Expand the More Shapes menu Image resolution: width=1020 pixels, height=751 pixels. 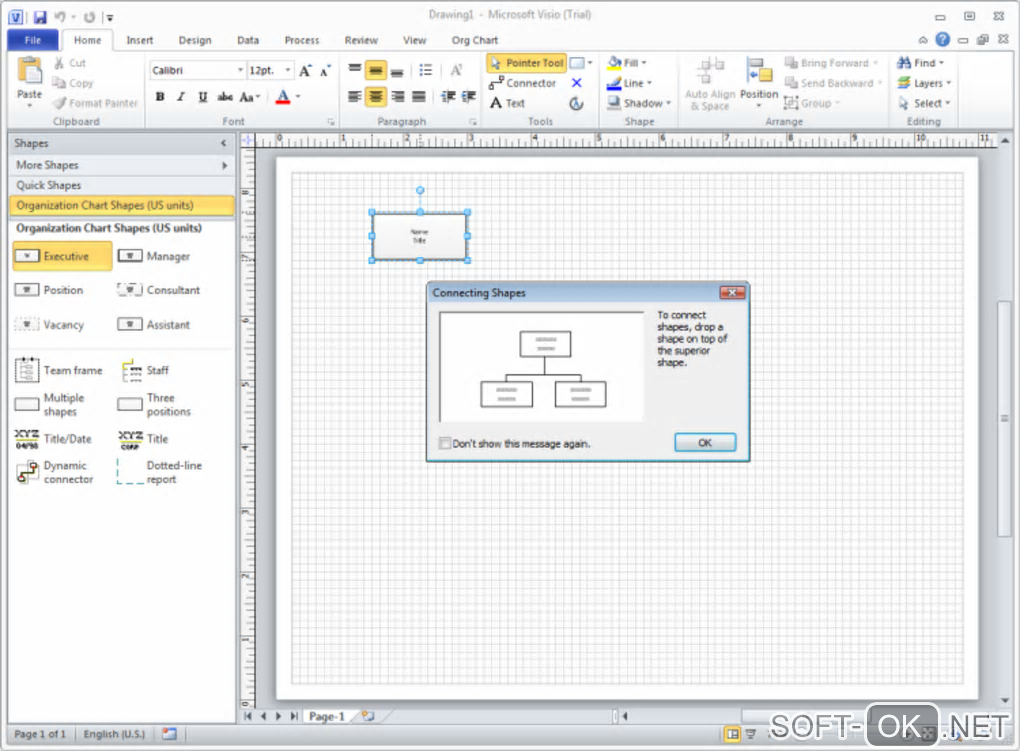pyautogui.click(x=121, y=165)
